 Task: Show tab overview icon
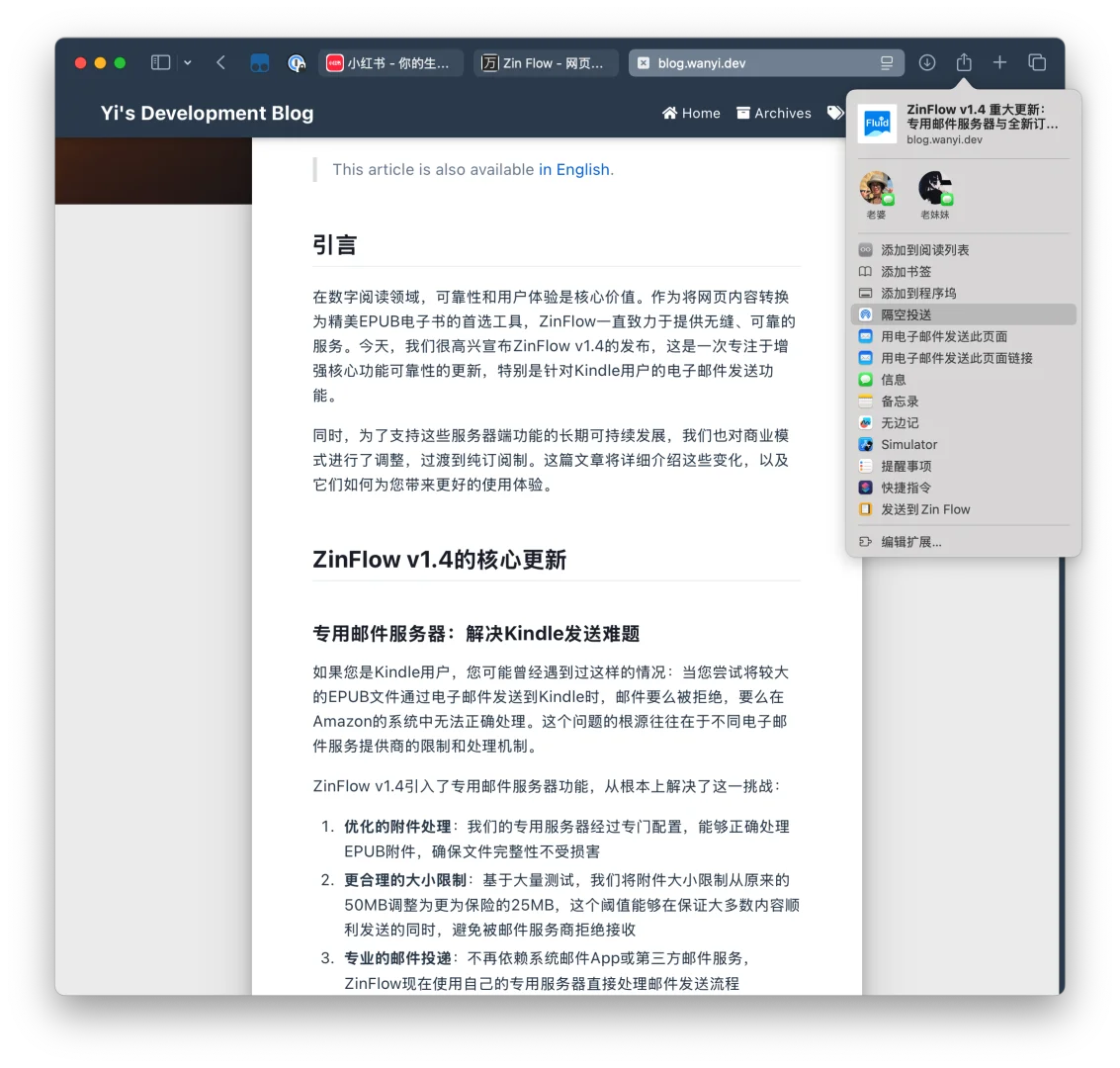tap(1037, 63)
